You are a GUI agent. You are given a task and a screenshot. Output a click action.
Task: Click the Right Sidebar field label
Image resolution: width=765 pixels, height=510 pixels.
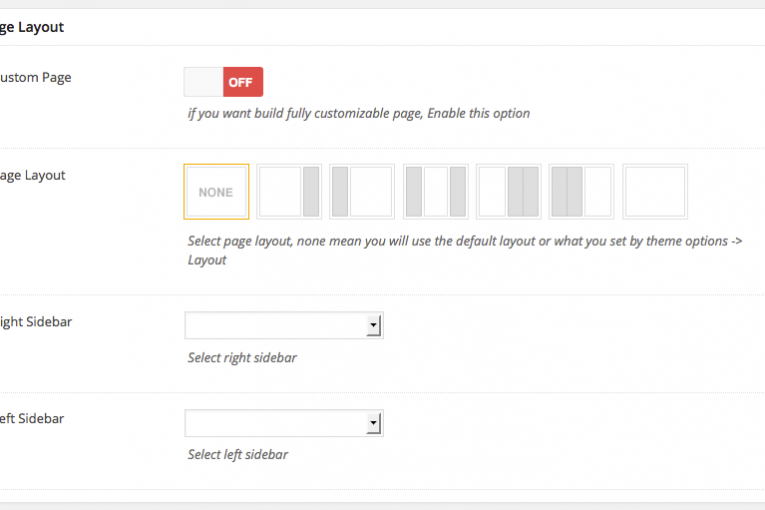36,322
